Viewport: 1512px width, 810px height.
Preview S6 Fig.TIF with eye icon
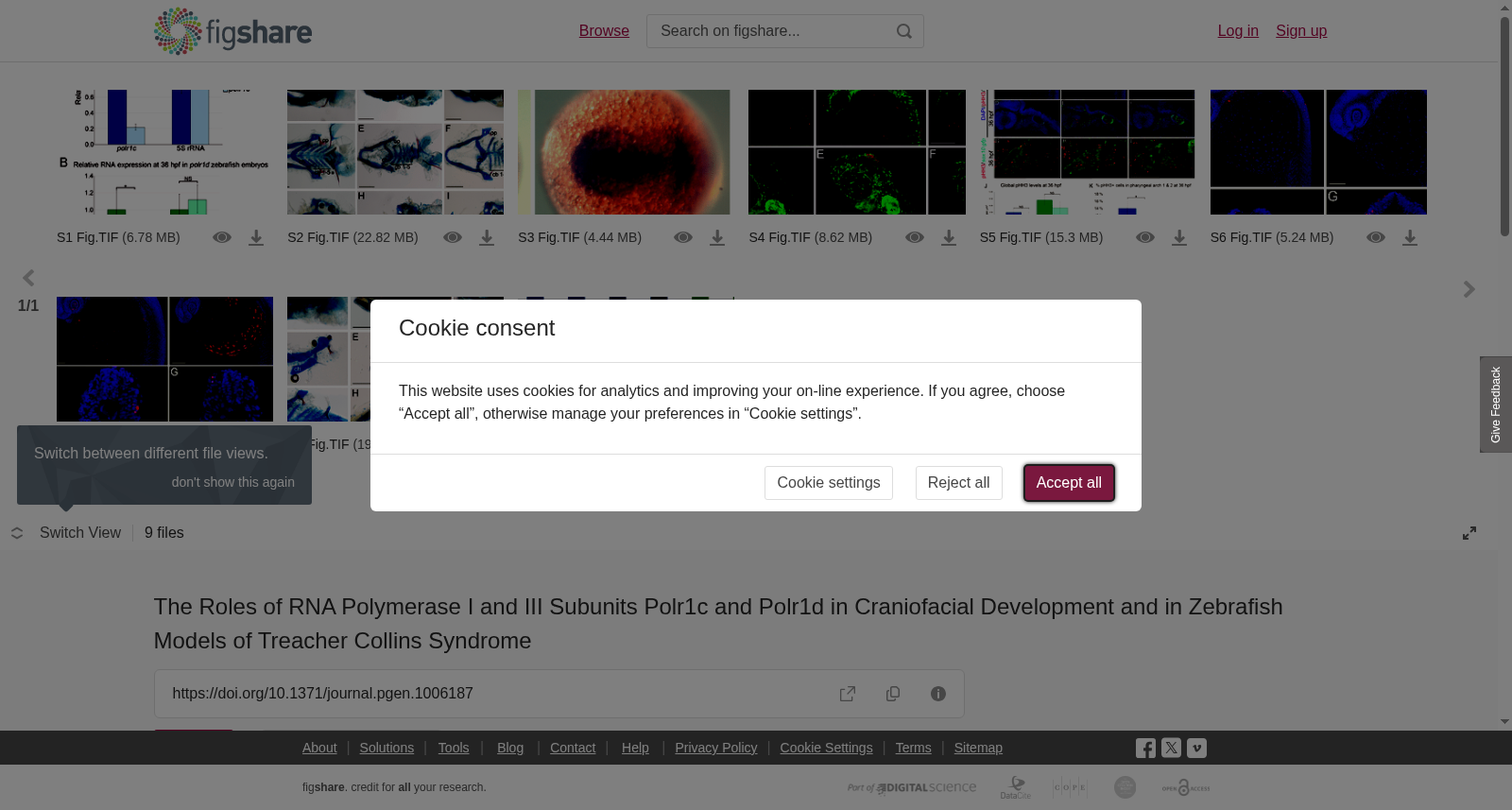coord(1376,237)
